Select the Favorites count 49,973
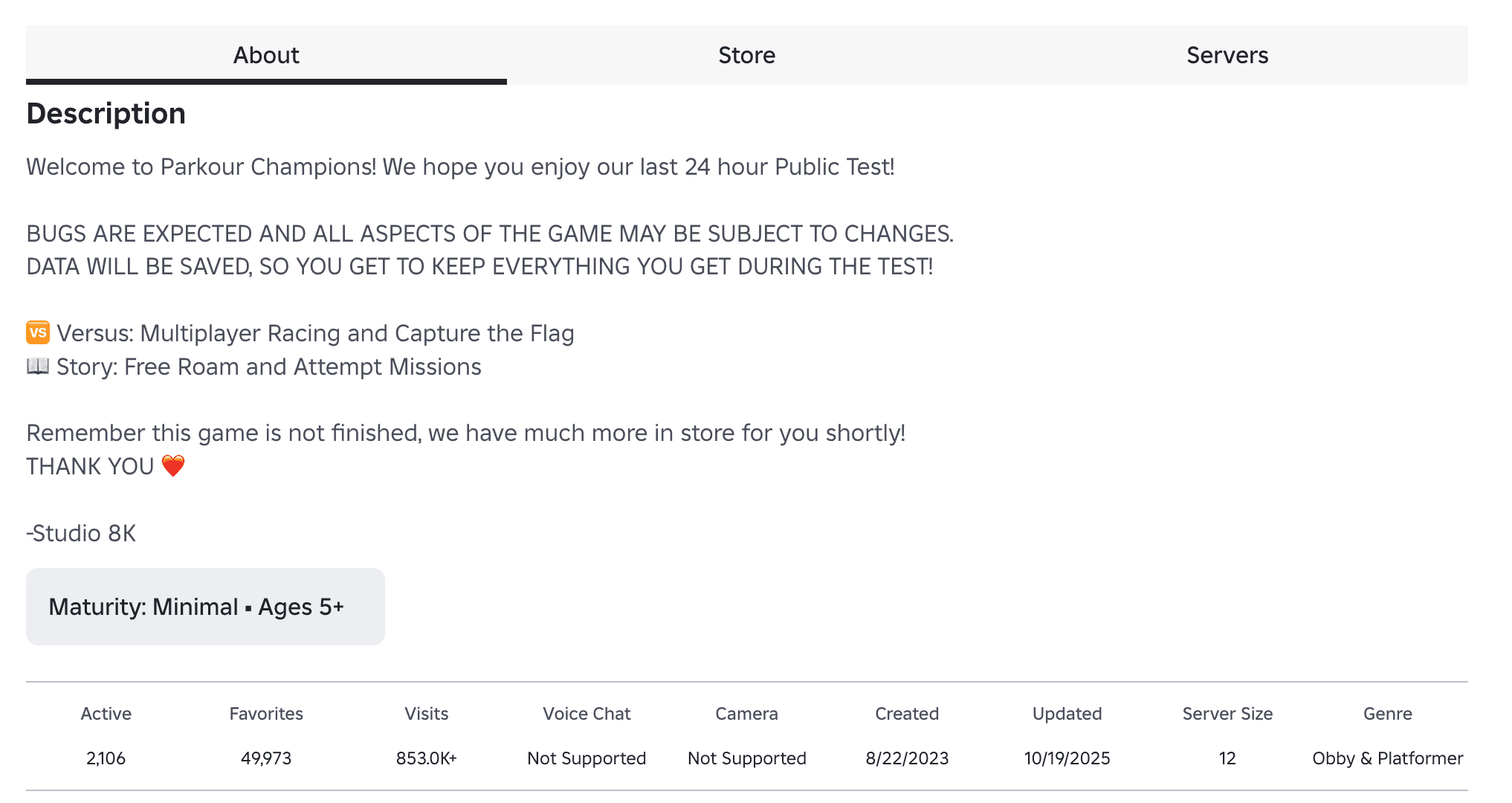Image resolution: width=1512 pixels, height=803 pixels. (x=265, y=758)
